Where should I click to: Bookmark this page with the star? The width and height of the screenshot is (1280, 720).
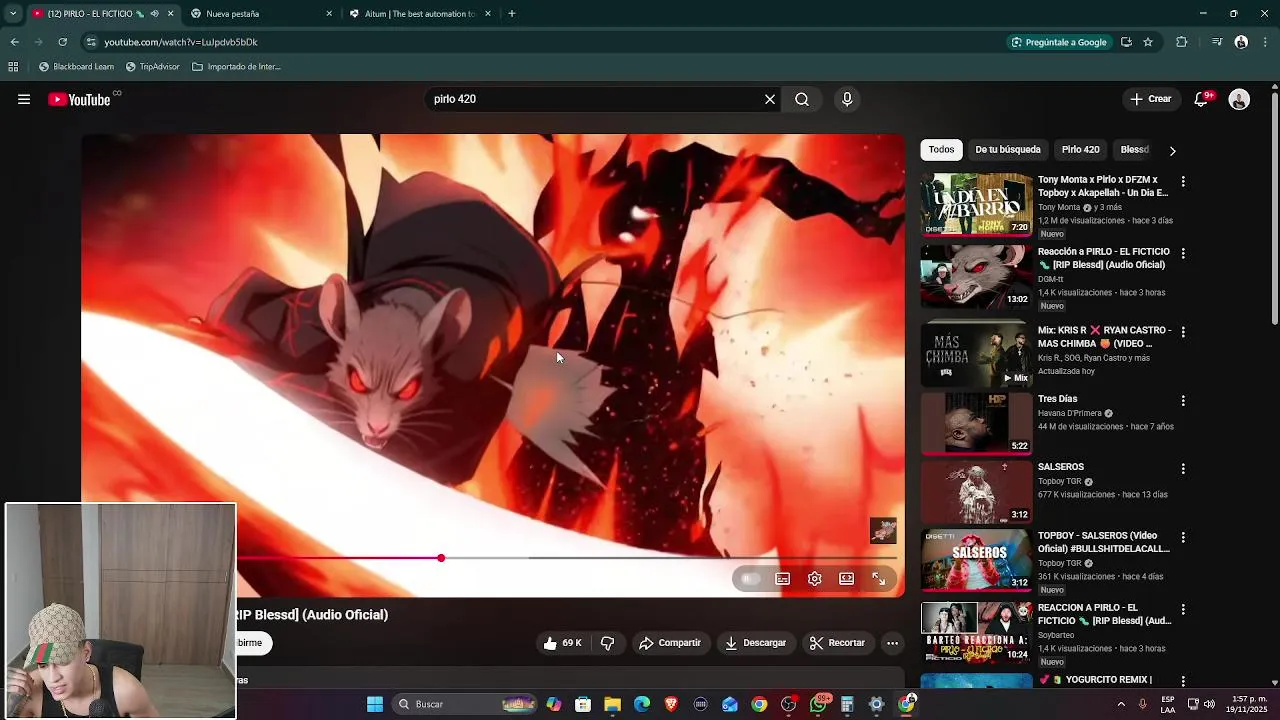click(x=1148, y=42)
